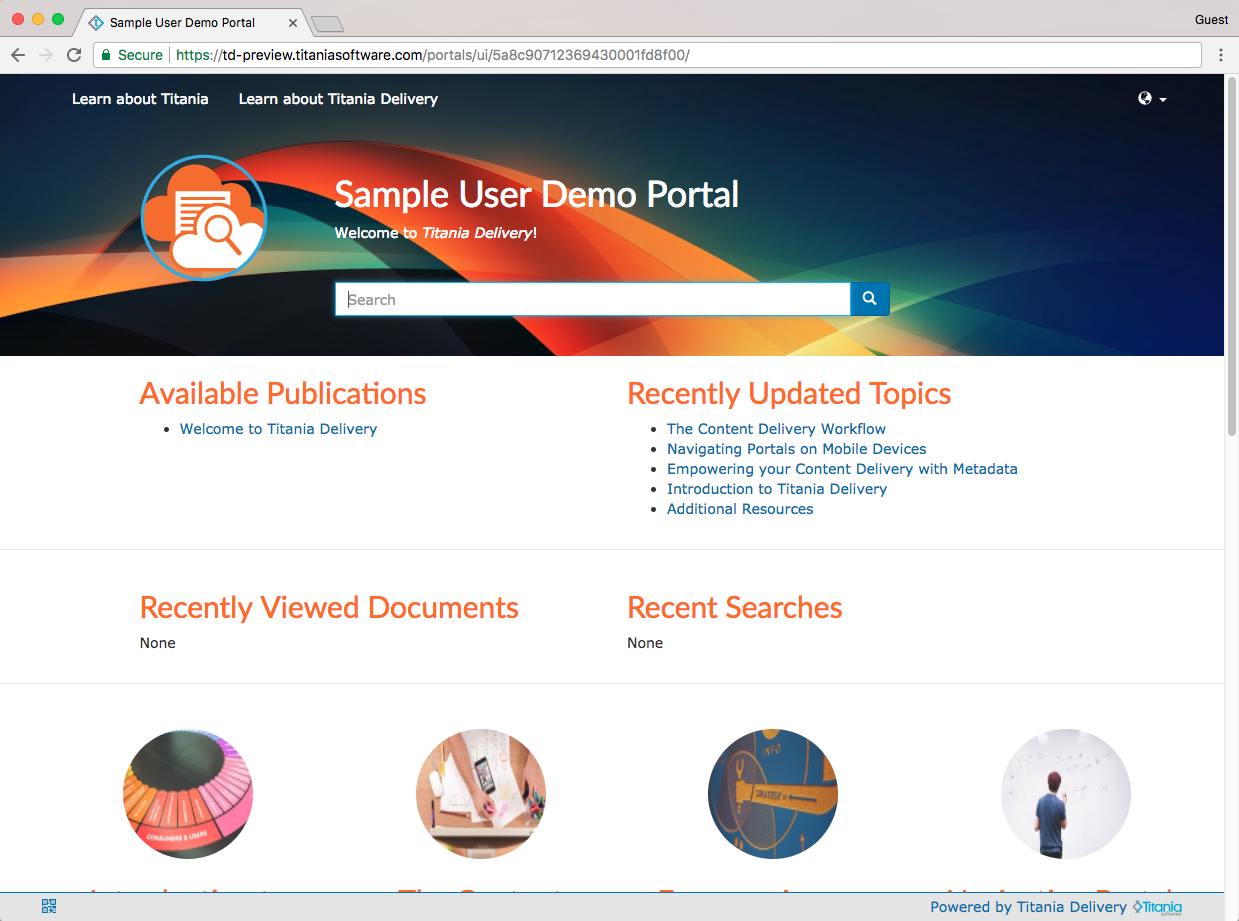Click Powered by Titania Delivery link
Screen dimensions: 1239x921
pyautogui.click(x=1028, y=907)
